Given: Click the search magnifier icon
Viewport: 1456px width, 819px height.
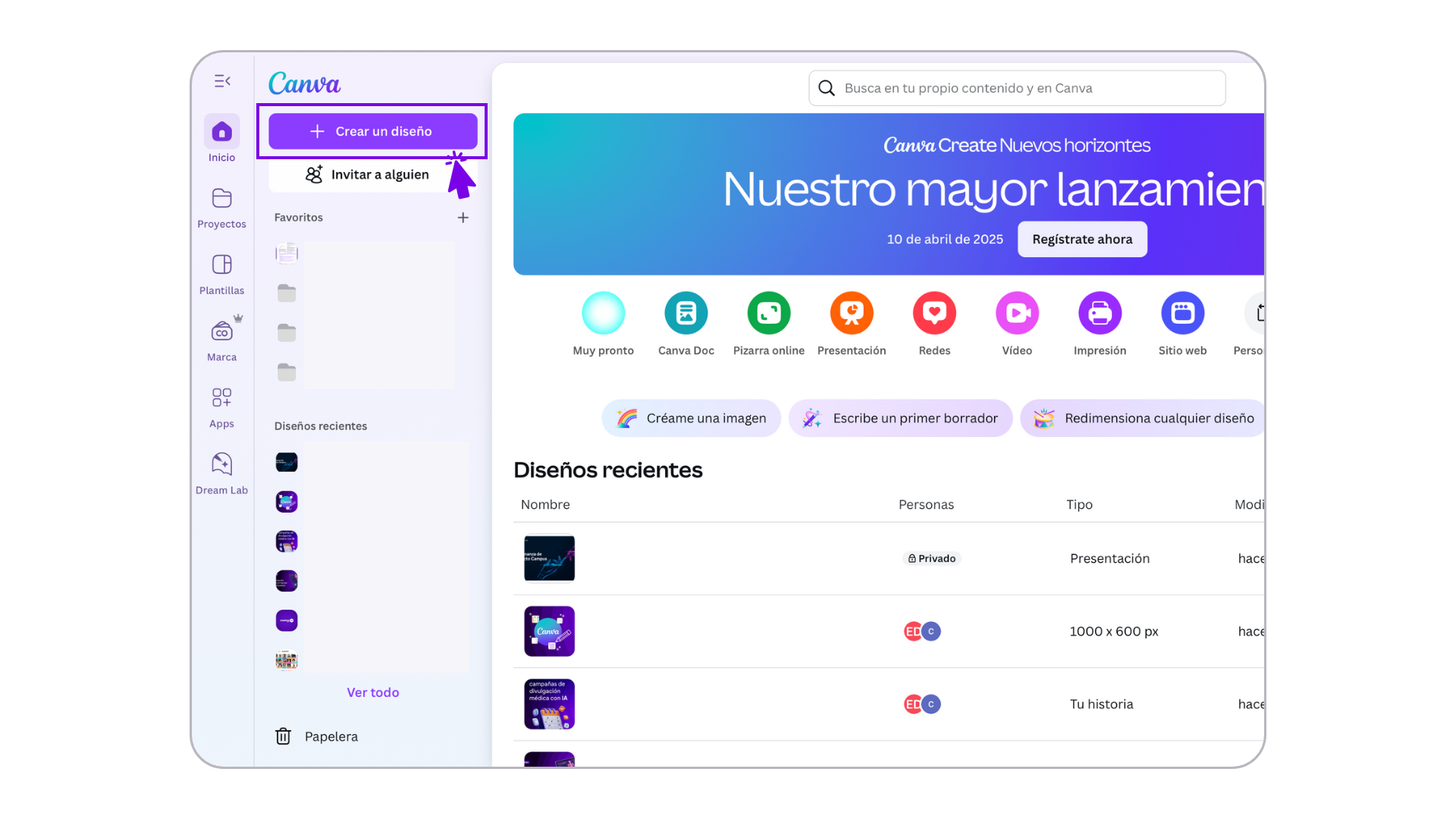Looking at the screenshot, I should tap(827, 89).
